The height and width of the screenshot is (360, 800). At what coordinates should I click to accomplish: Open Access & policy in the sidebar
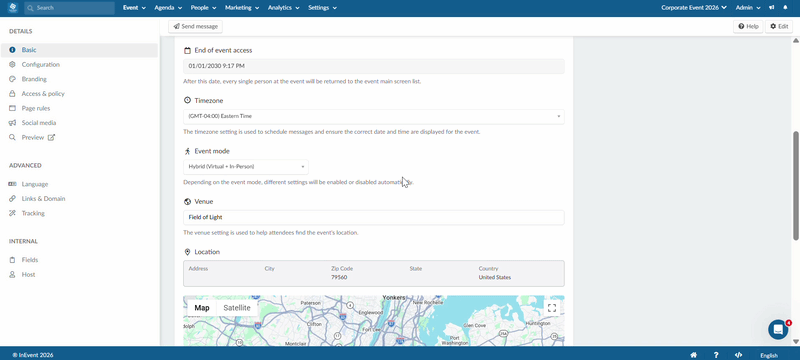(x=43, y=94)
